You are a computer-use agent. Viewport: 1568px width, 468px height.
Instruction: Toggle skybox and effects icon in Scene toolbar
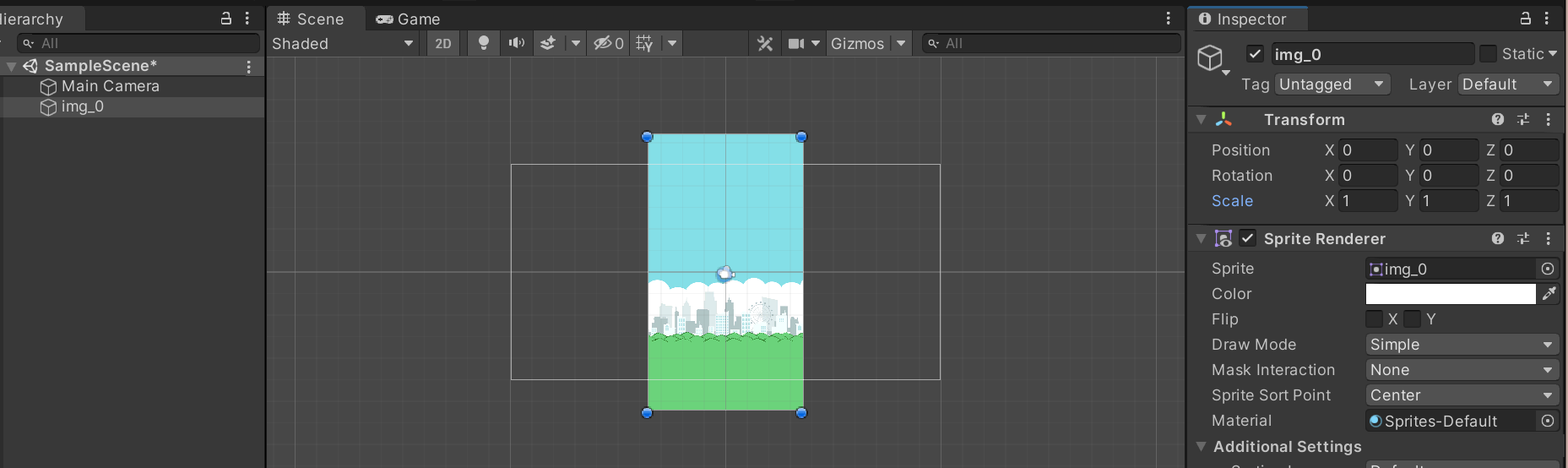coord(548,43)
